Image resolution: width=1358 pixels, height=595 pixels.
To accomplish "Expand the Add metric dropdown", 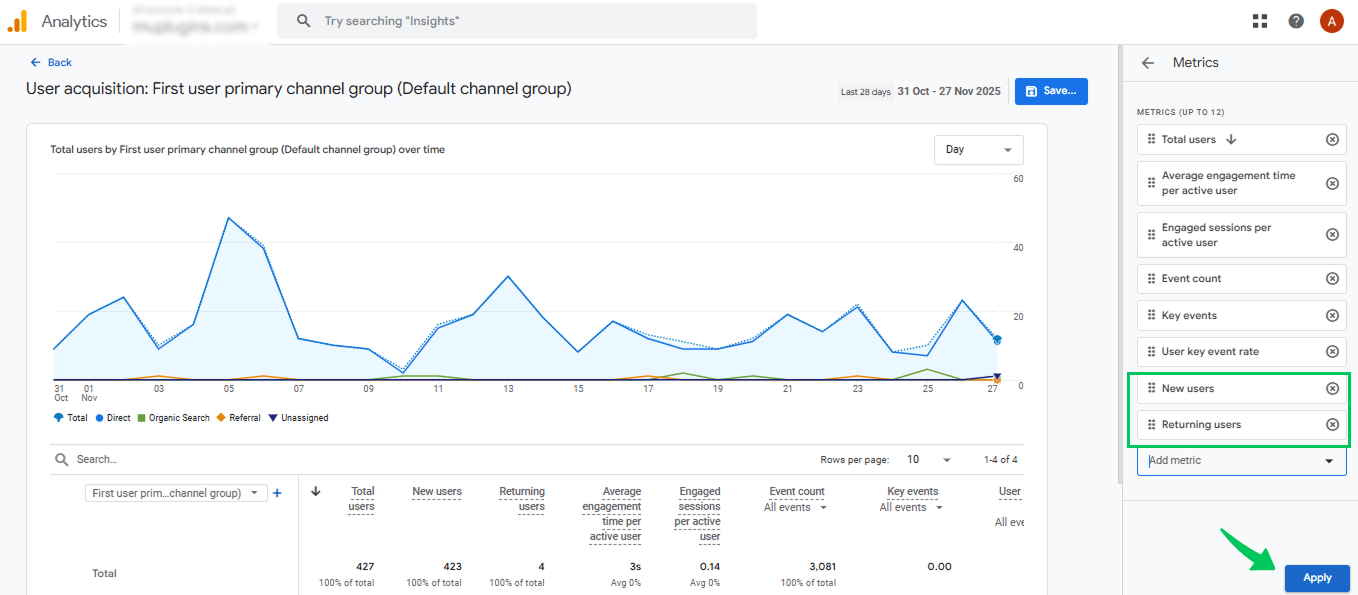I will point(1241,461).
